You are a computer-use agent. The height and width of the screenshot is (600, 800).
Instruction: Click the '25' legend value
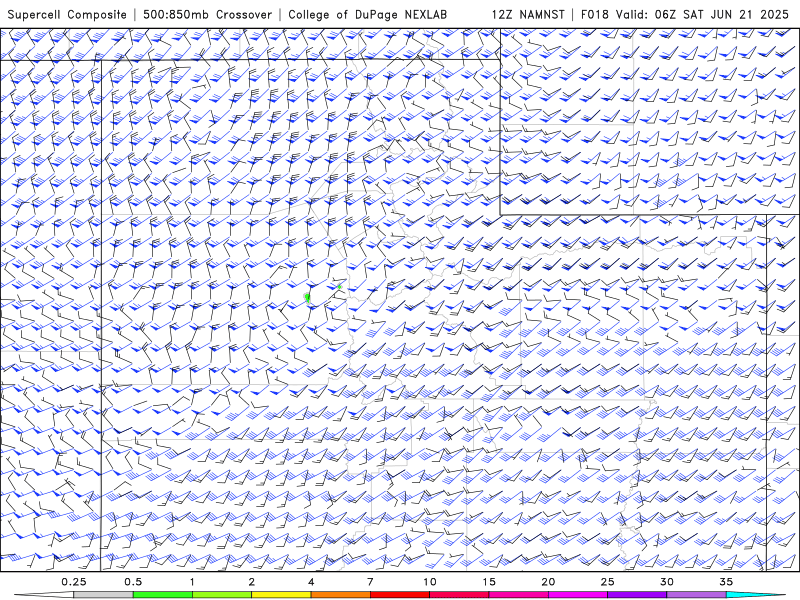coord(608,582)
